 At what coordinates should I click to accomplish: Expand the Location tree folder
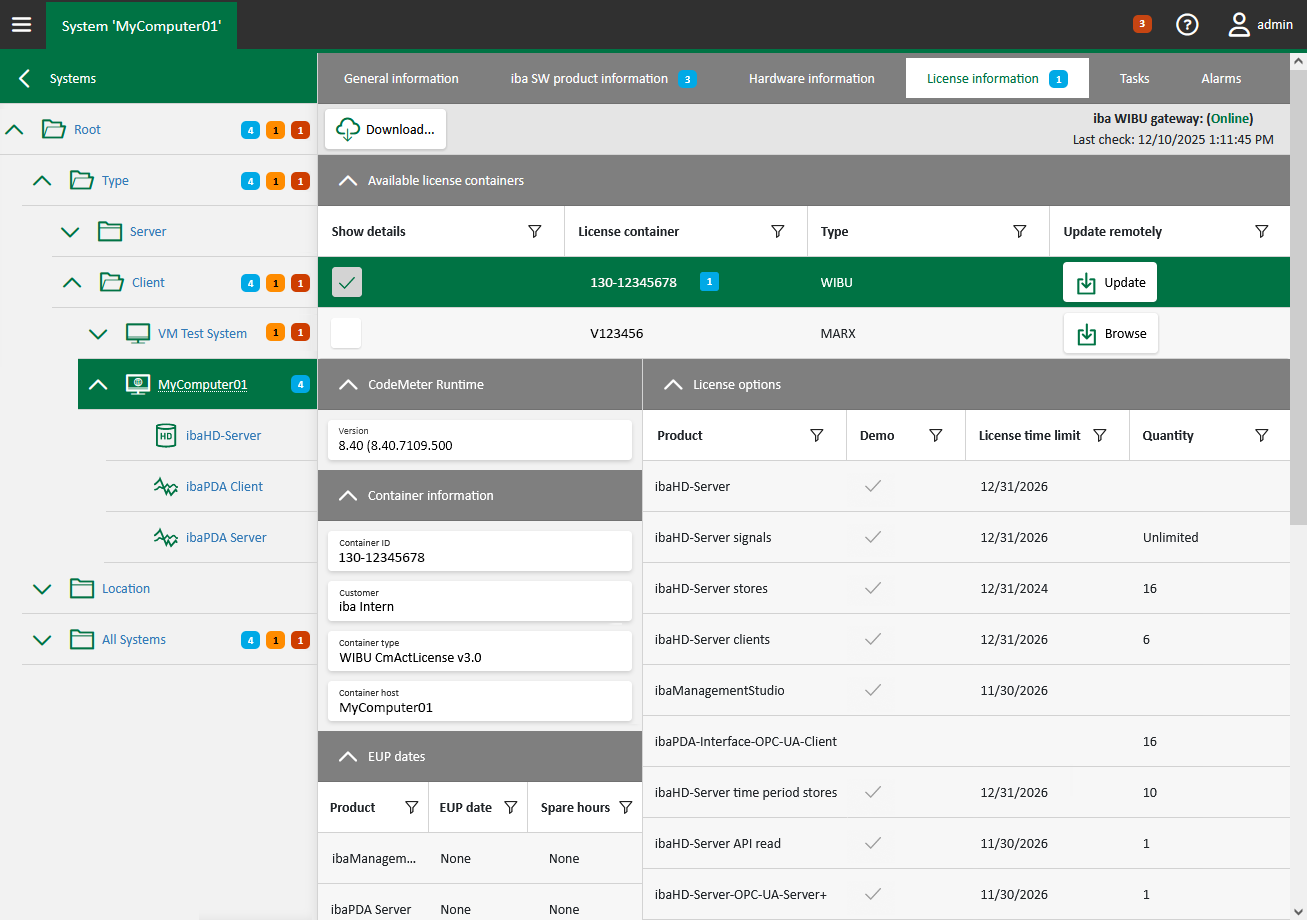point(42,589)
